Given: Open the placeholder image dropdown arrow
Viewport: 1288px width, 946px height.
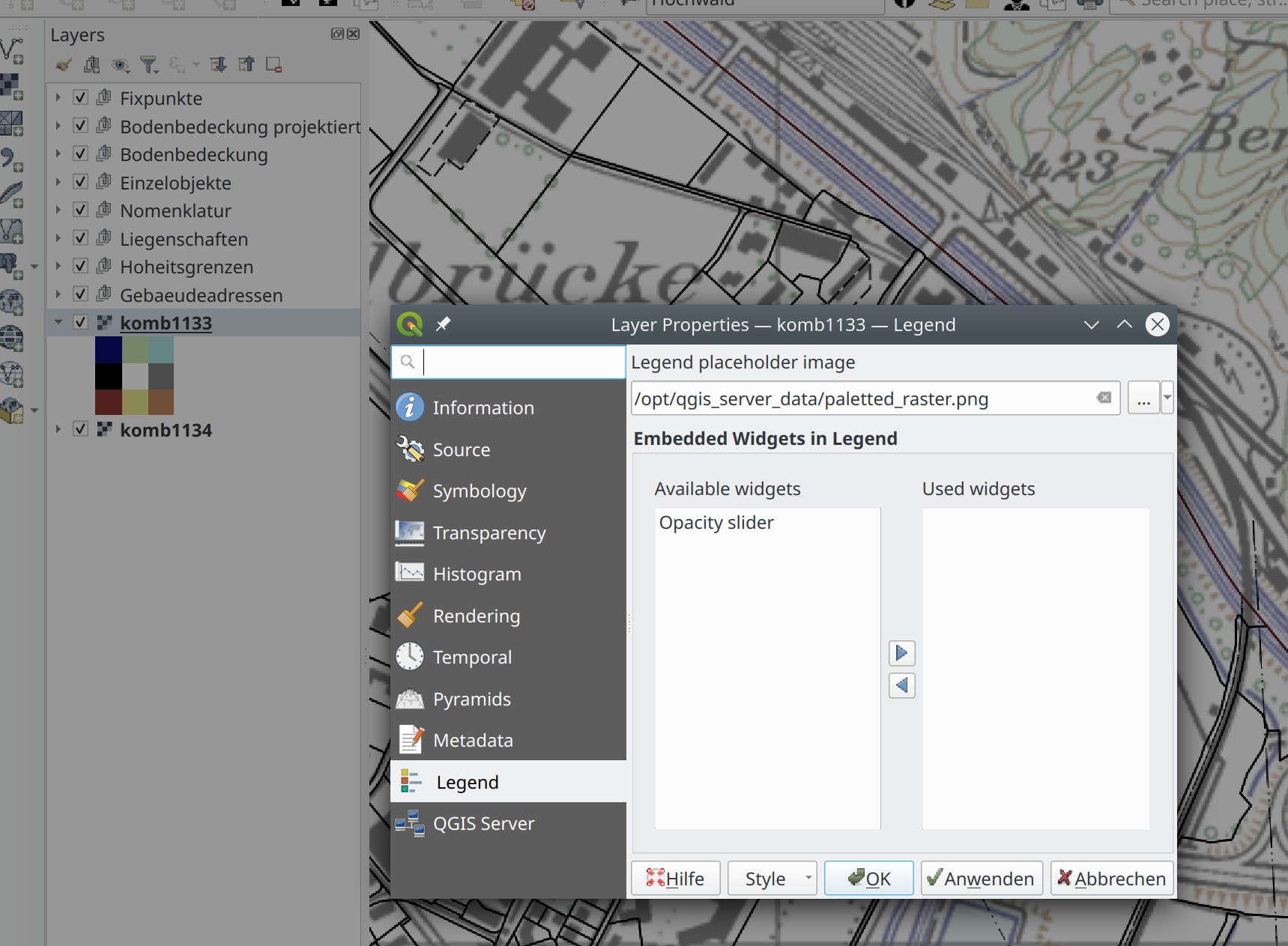Looking at the screenshot, I should point(1167,398).
